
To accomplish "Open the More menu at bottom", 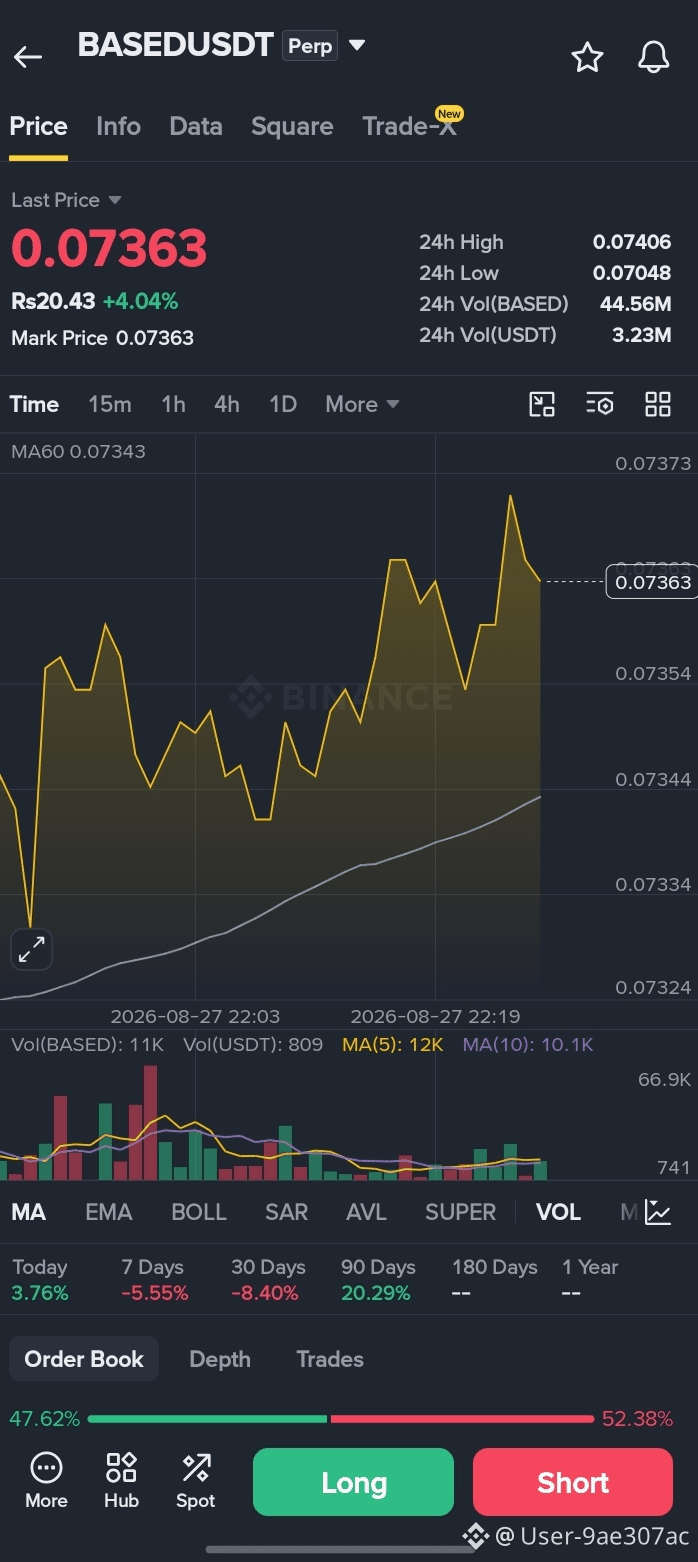I will pos(46,1481).
